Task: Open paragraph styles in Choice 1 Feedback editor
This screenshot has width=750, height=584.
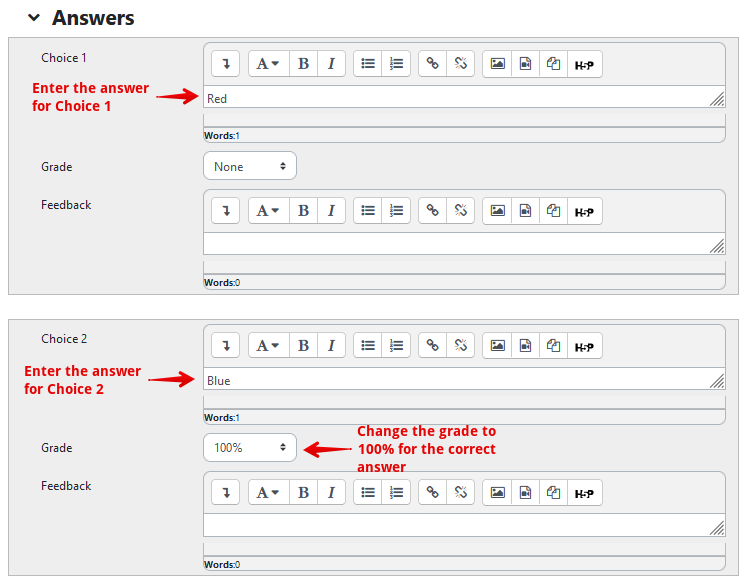Action: (269, 211)
